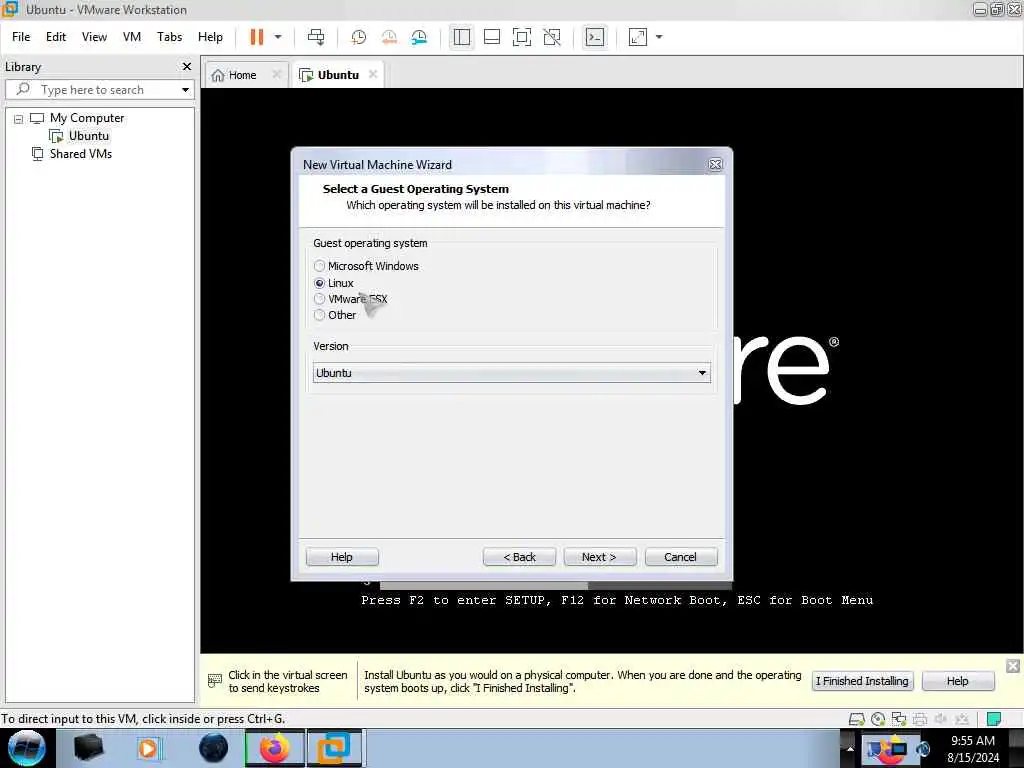The height and width of the screenshot is (768, 1024).
Task: Show hidden system tray icons arrow
Action: pos(850,748)
